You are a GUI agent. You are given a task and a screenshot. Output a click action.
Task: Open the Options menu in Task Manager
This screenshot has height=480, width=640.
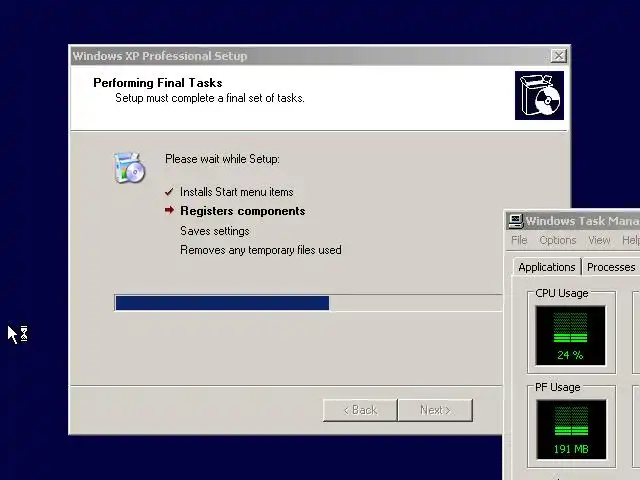tap(558, 240)
